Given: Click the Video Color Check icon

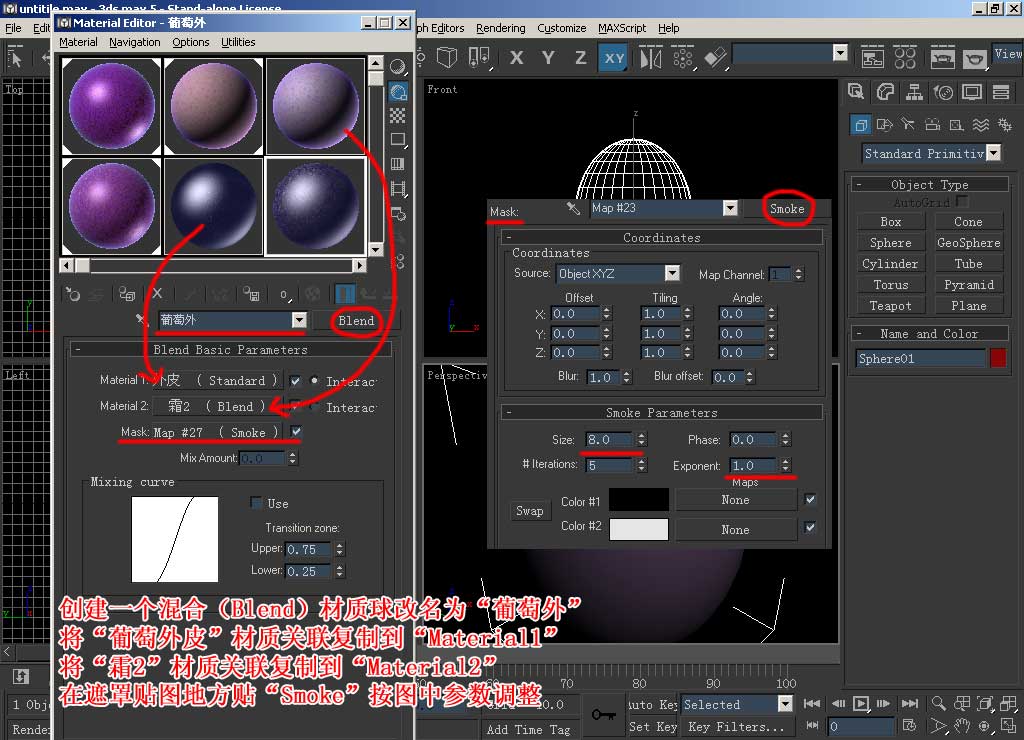Looking at the screenshot, I should [x=398, y=164].
